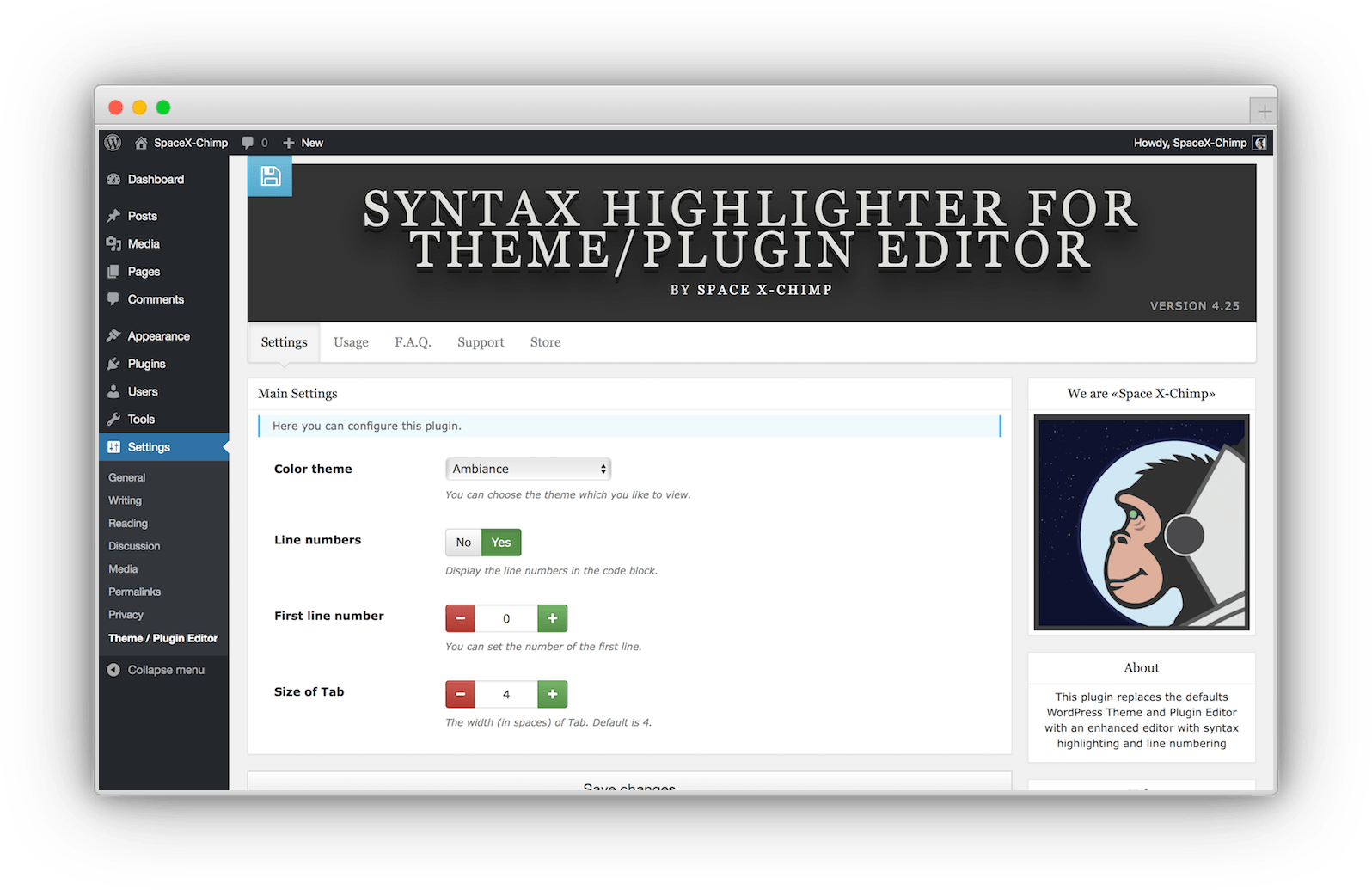This screenshot has width=1372, height=890.
Task: Open SpaceX-Chimp site home icon
Action: [x=141, y=143]
